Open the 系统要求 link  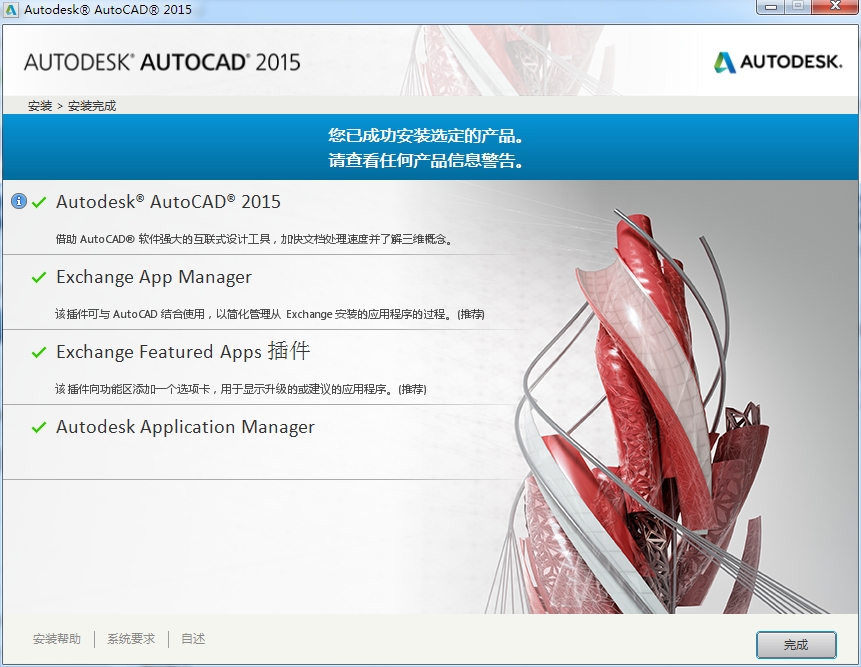tap(129, 638)
